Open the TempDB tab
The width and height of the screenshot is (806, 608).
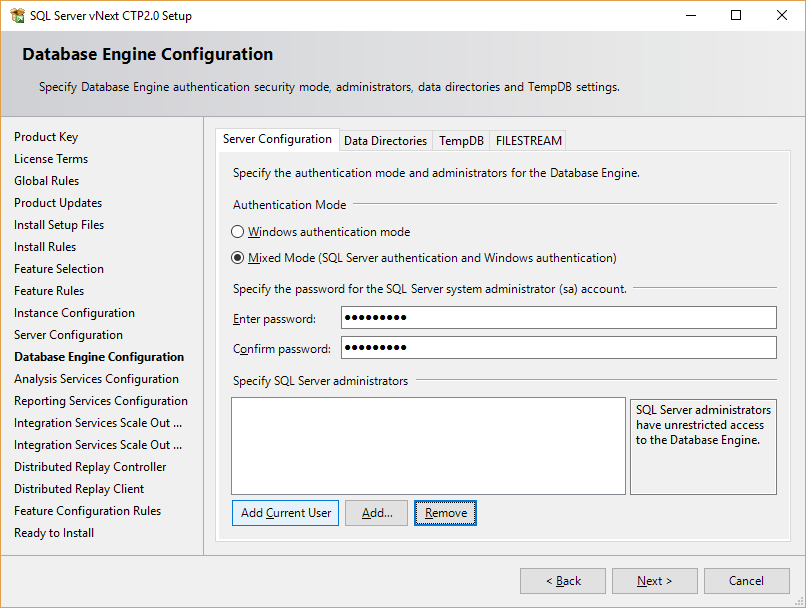pyautogui.click(x=461, y=141)
